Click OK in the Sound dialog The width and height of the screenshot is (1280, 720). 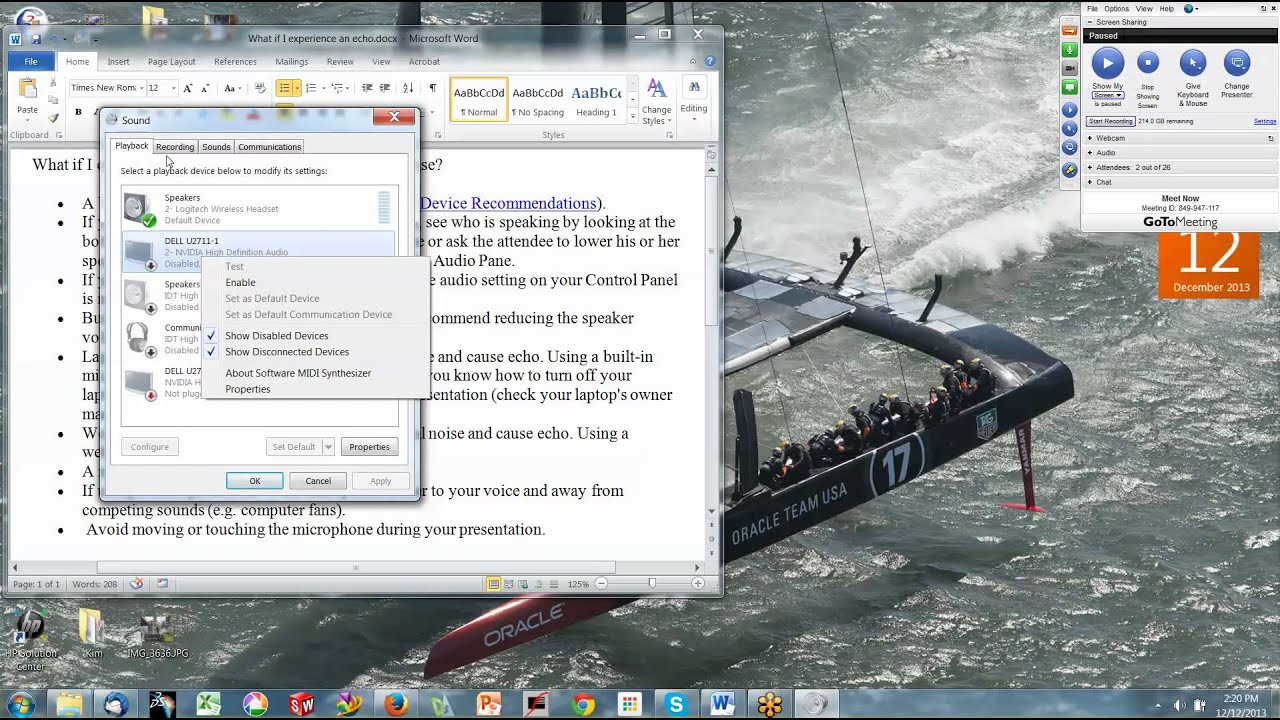pyautogui.click(x=254, y=481)
